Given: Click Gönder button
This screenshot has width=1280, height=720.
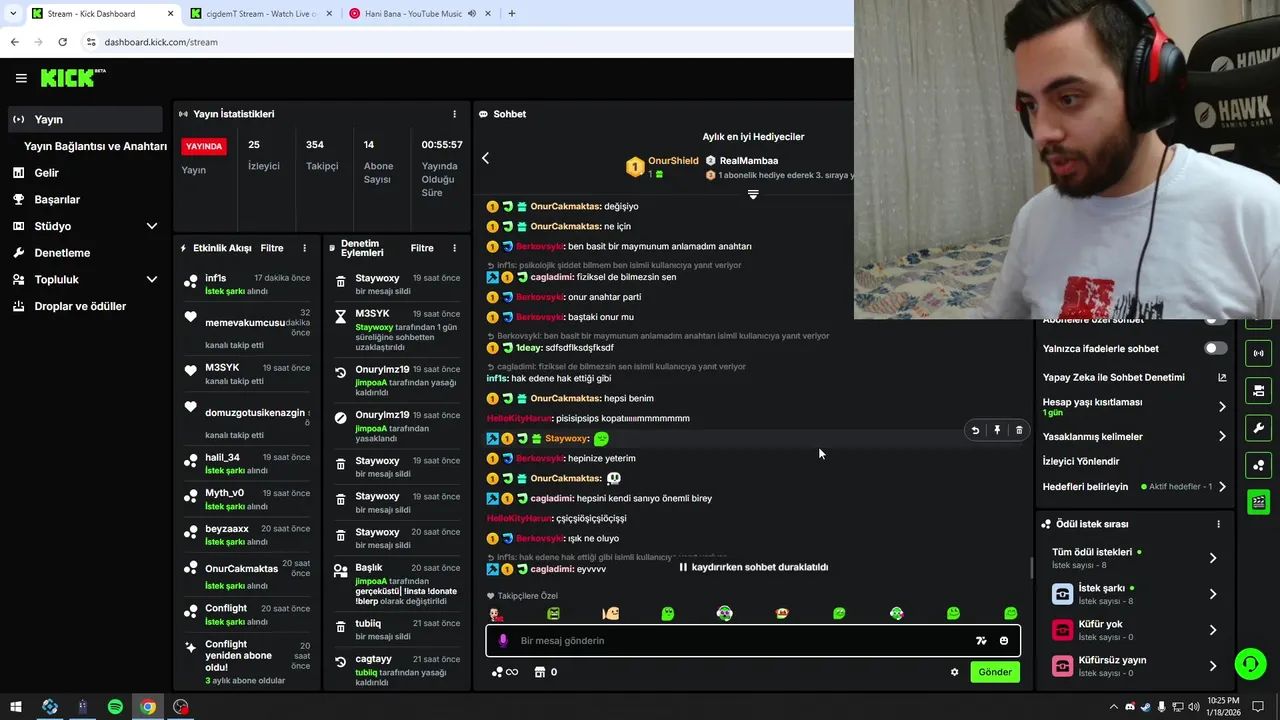Looking at the screenshot, I should coord(994,672).
